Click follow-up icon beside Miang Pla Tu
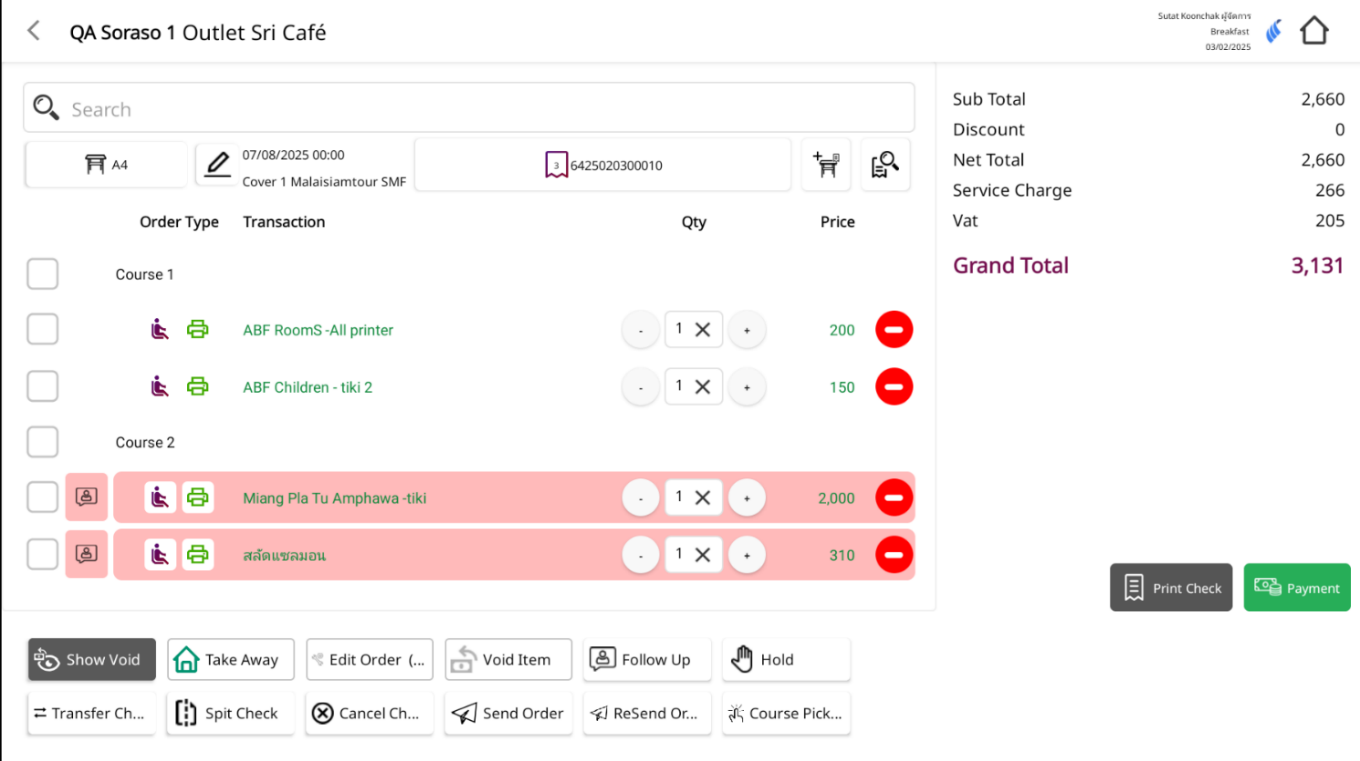This screenshot has width=1360, height=761. click(x=87, y=497)
